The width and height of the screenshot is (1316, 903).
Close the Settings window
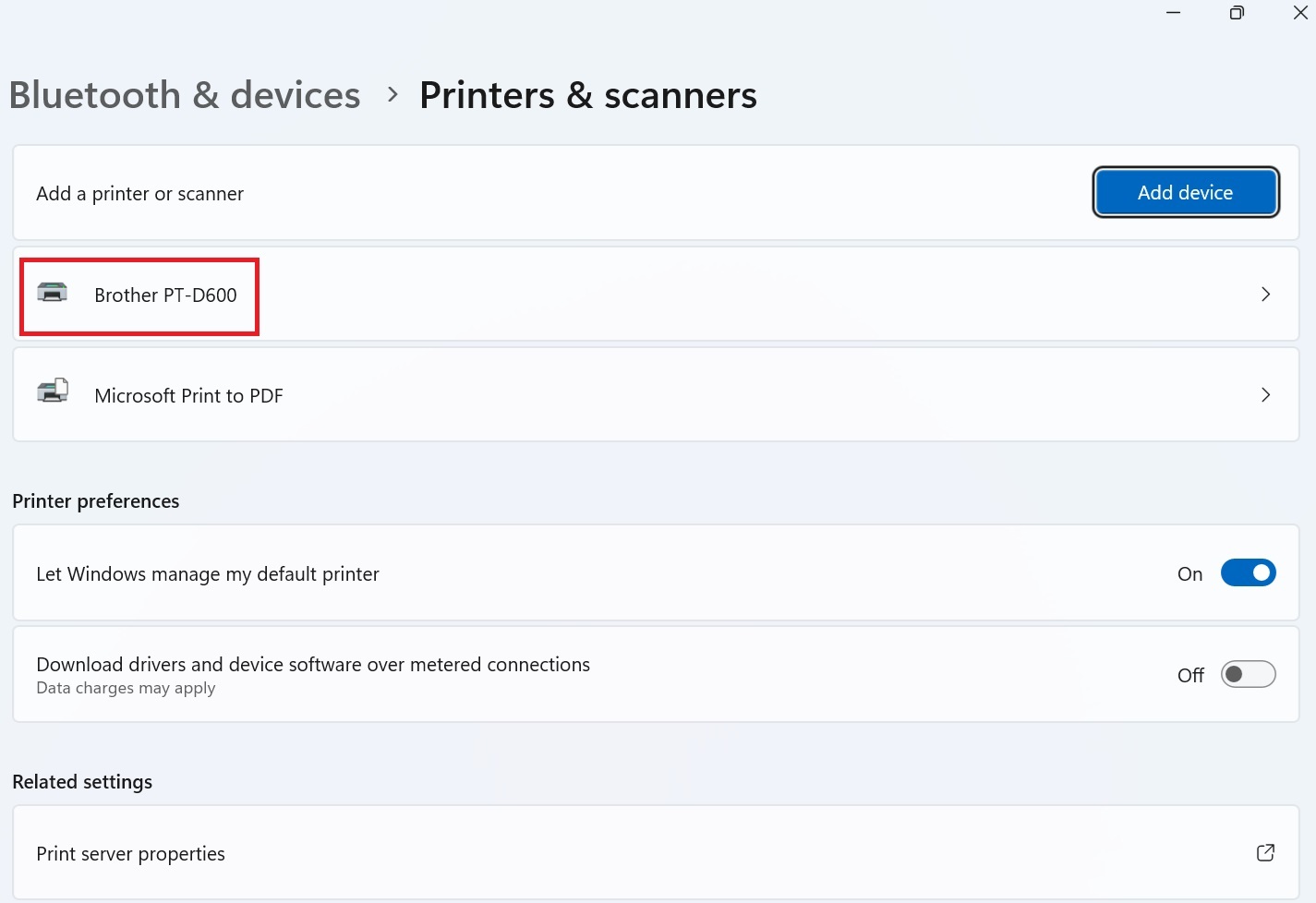[x=1299, y=13]
